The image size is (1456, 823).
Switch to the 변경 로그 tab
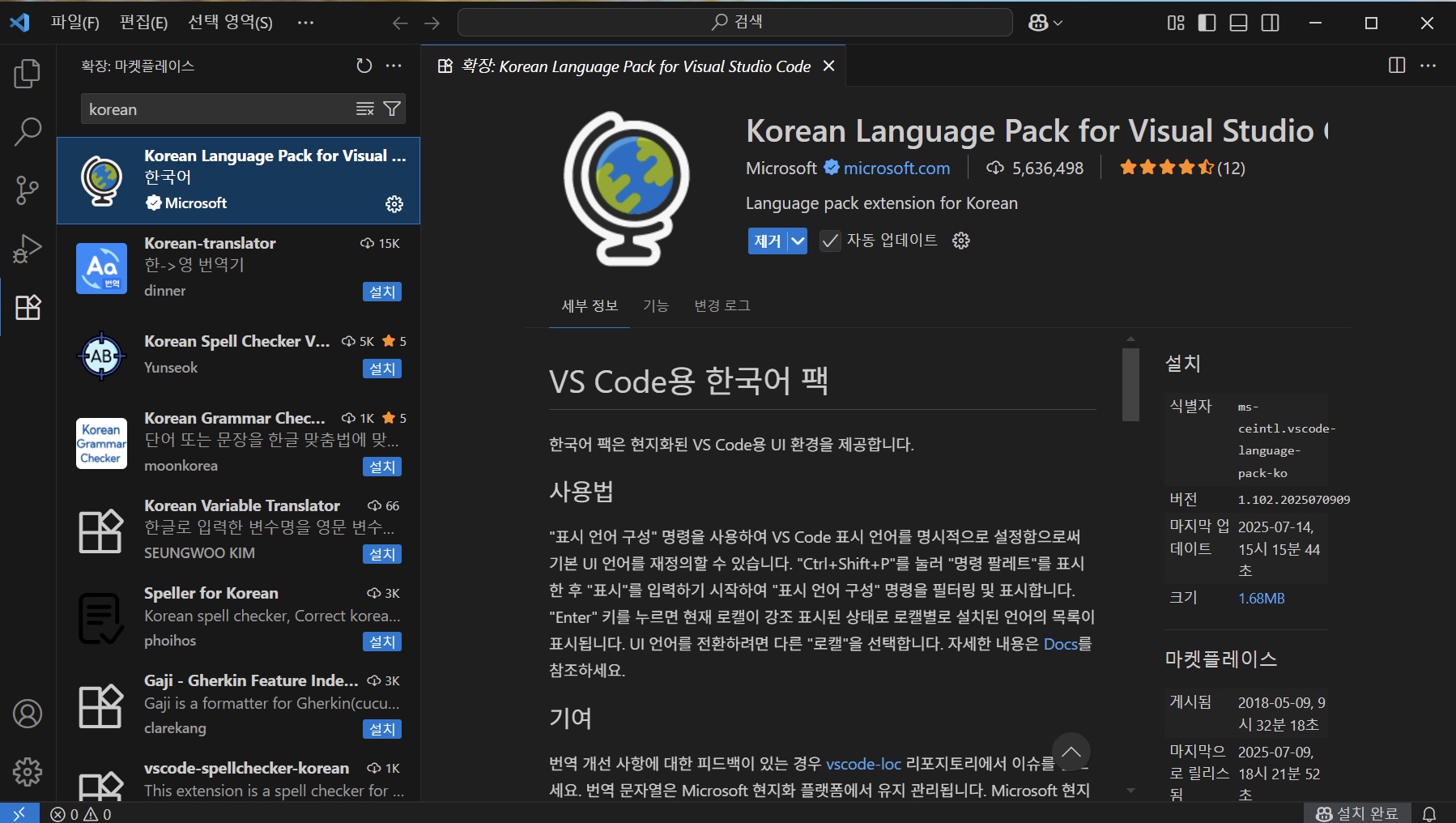(722, 306)
